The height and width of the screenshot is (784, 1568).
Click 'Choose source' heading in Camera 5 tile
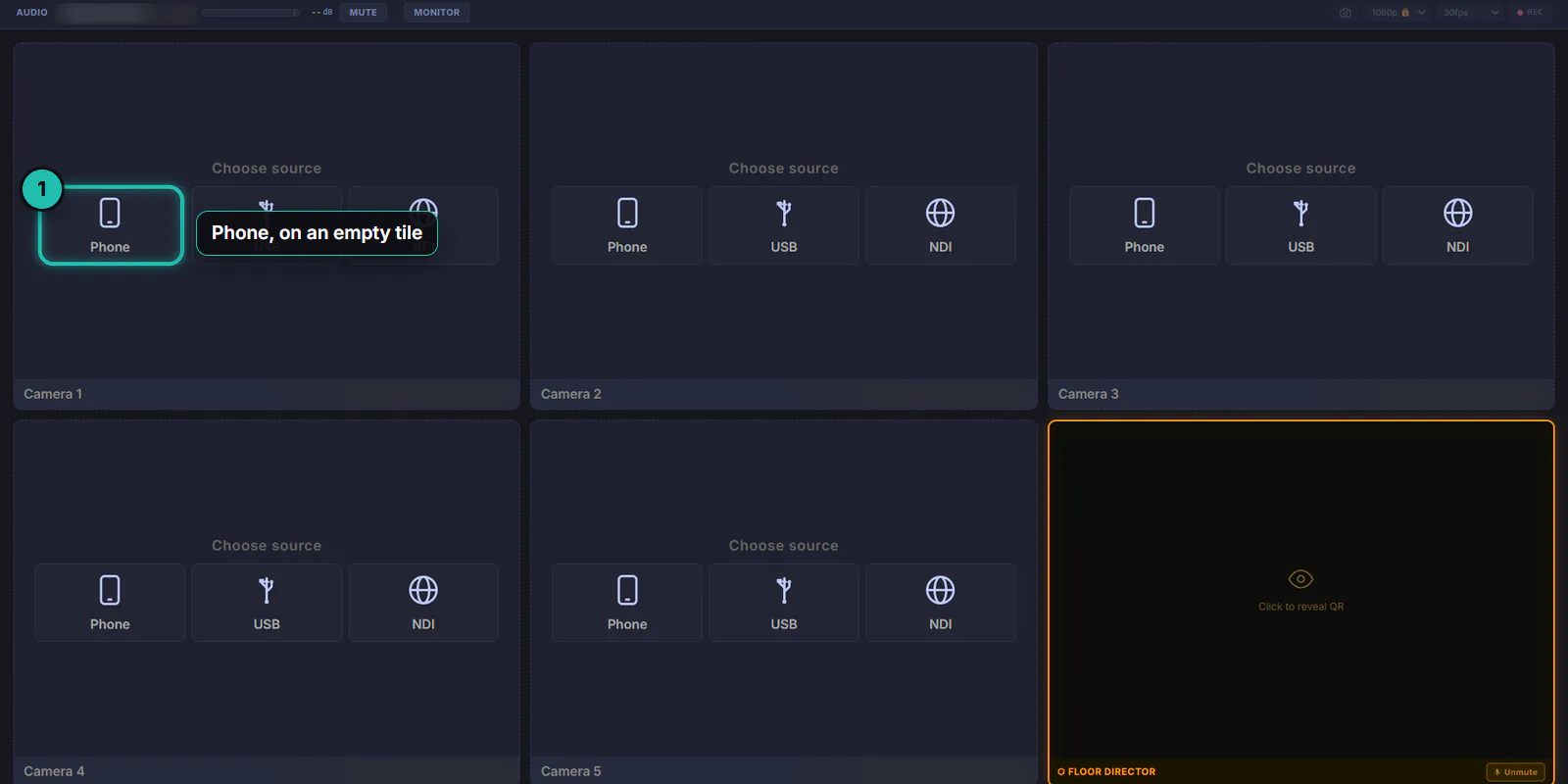[x=784, y=546]
